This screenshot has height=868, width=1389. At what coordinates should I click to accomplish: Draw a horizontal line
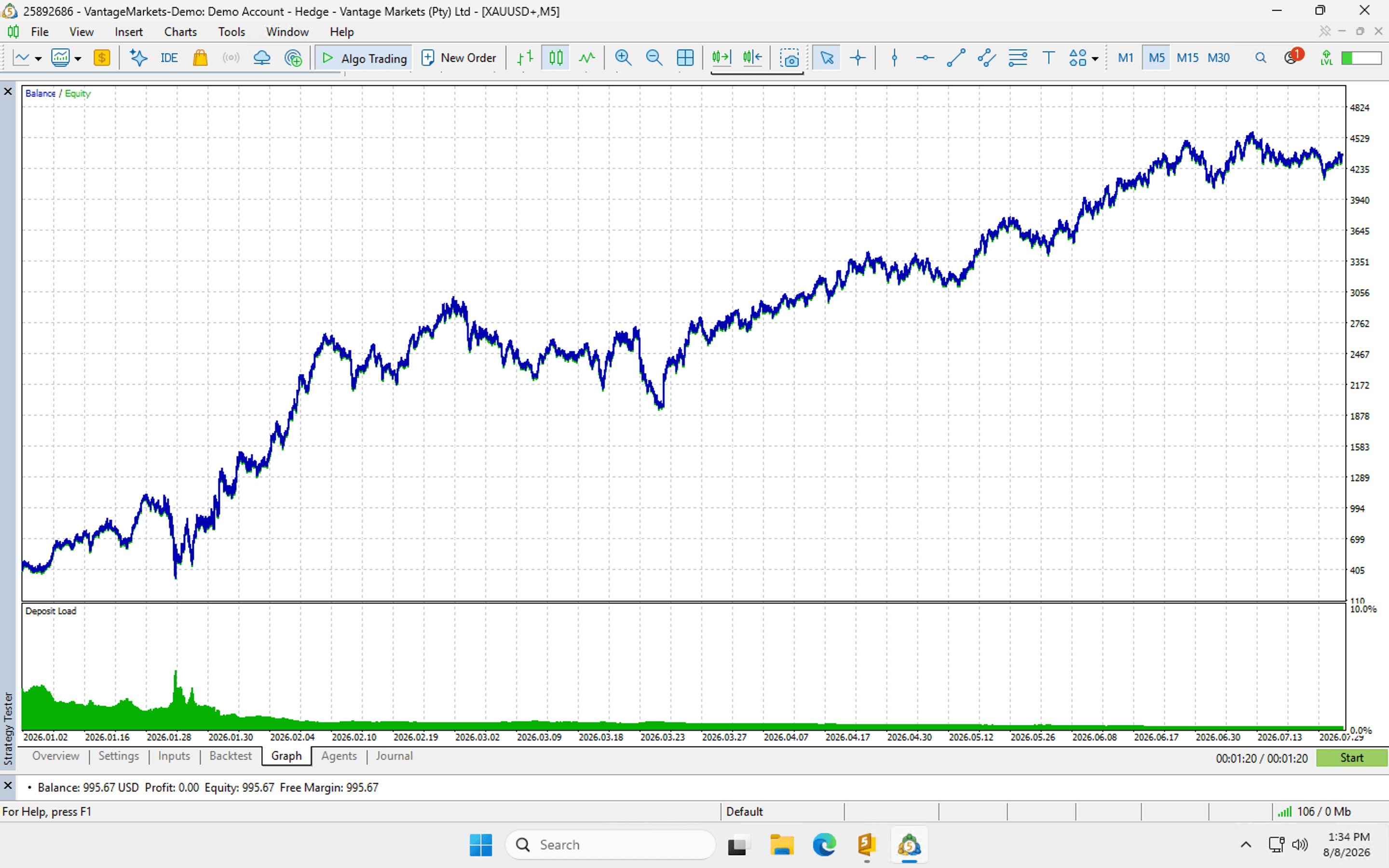[925, 58]
